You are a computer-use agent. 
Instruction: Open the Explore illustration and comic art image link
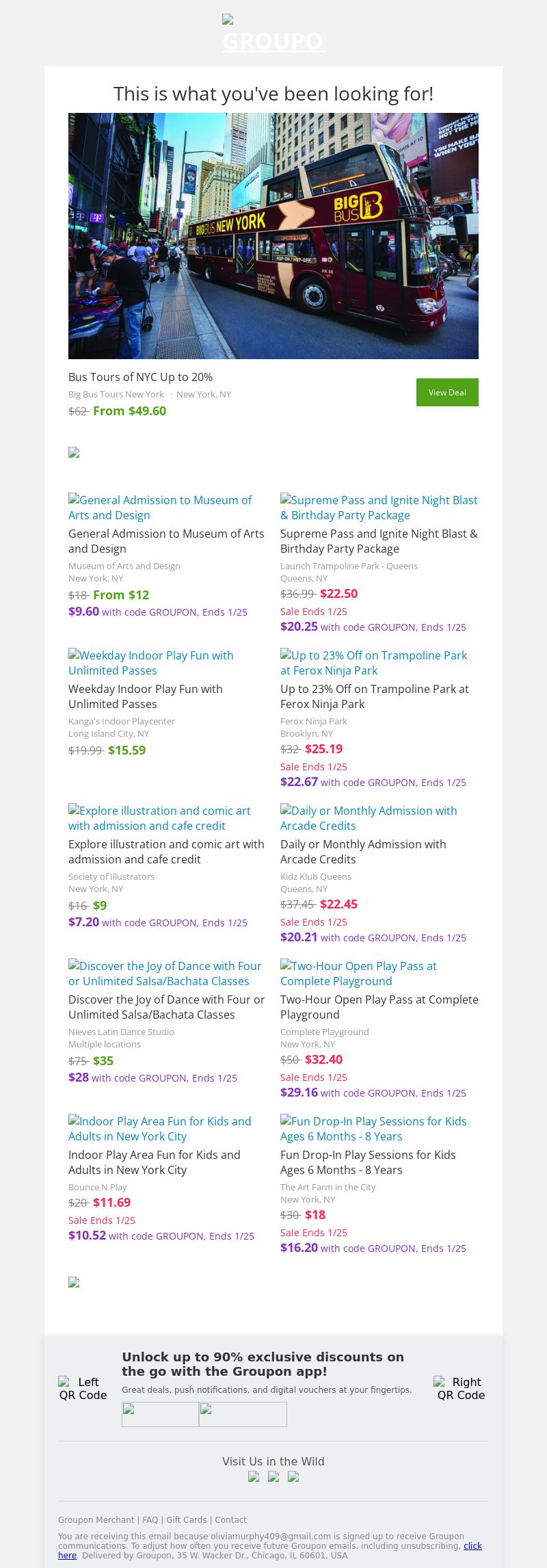pos(159,818)
